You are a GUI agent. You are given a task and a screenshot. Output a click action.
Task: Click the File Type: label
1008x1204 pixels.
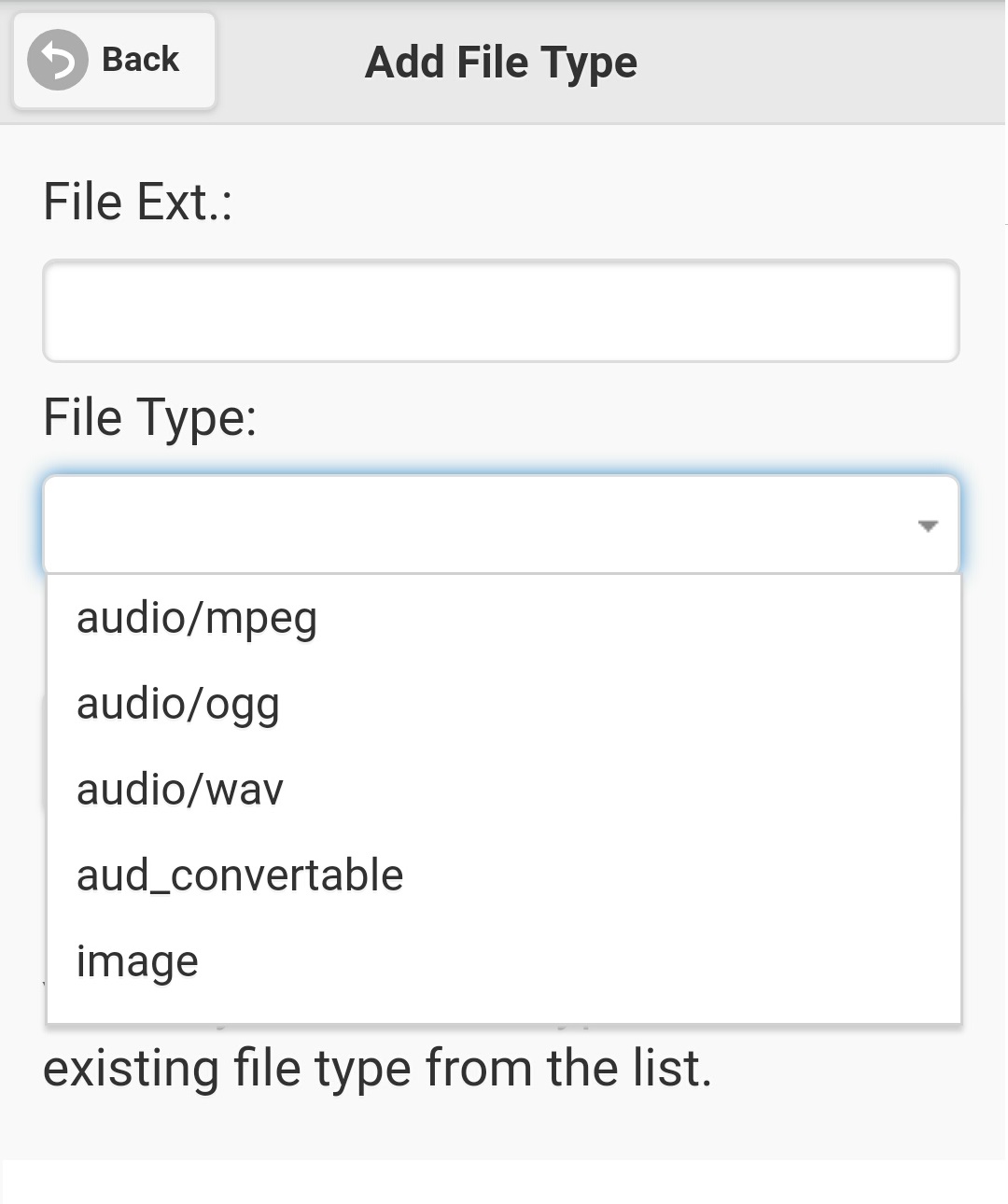pyautogui.click(x=150, y=417)
